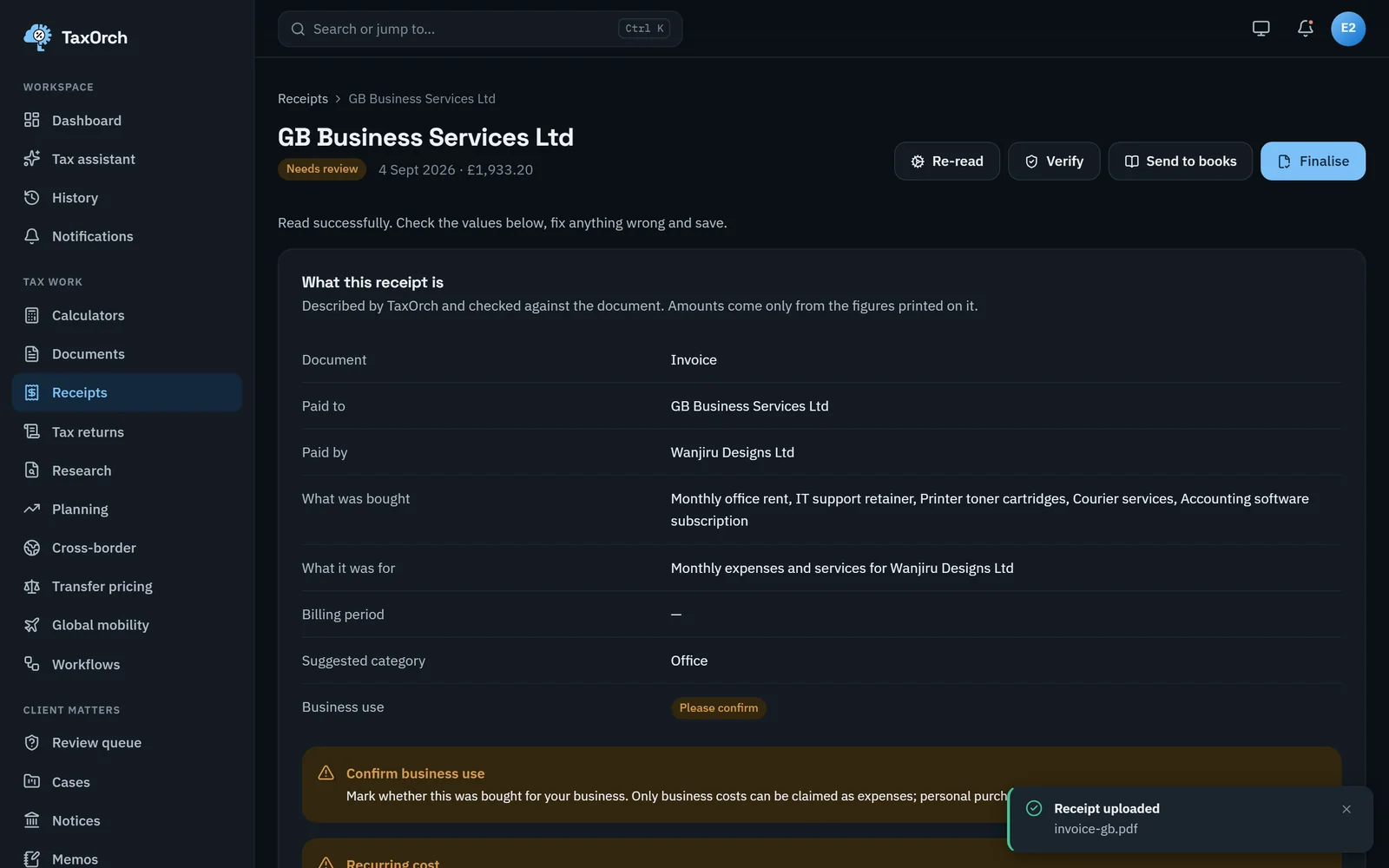Image resolution: width=1389 pixels, height=868 pixels.
Task: Click the Transfer pricing scales icon
Action: (32, 586)
